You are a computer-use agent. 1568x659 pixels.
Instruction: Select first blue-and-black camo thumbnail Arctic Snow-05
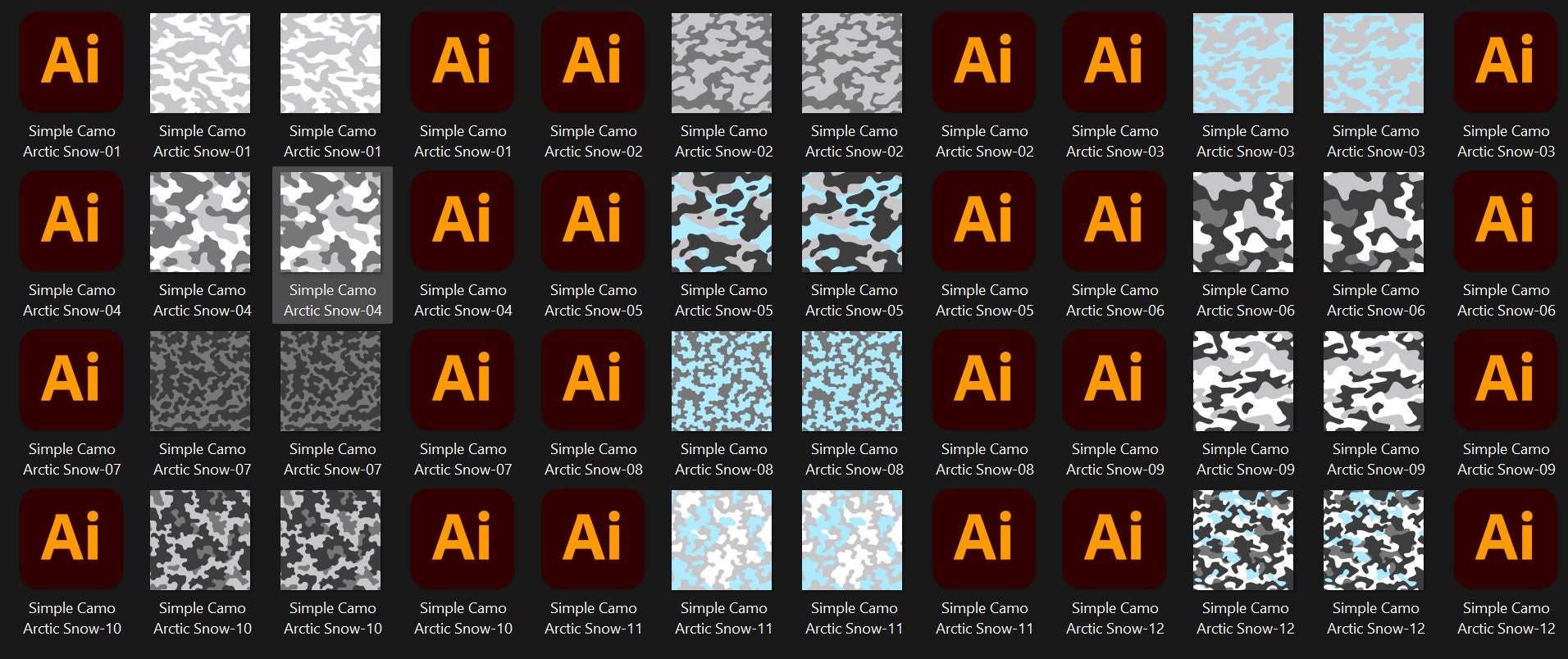point(722,221)
